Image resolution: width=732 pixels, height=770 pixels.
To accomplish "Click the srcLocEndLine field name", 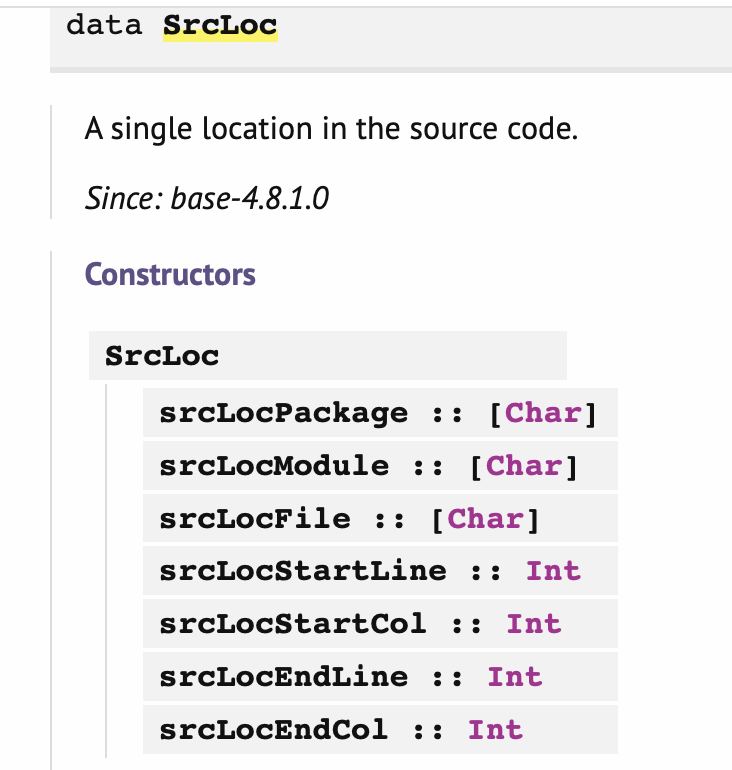I will point(283,677).
